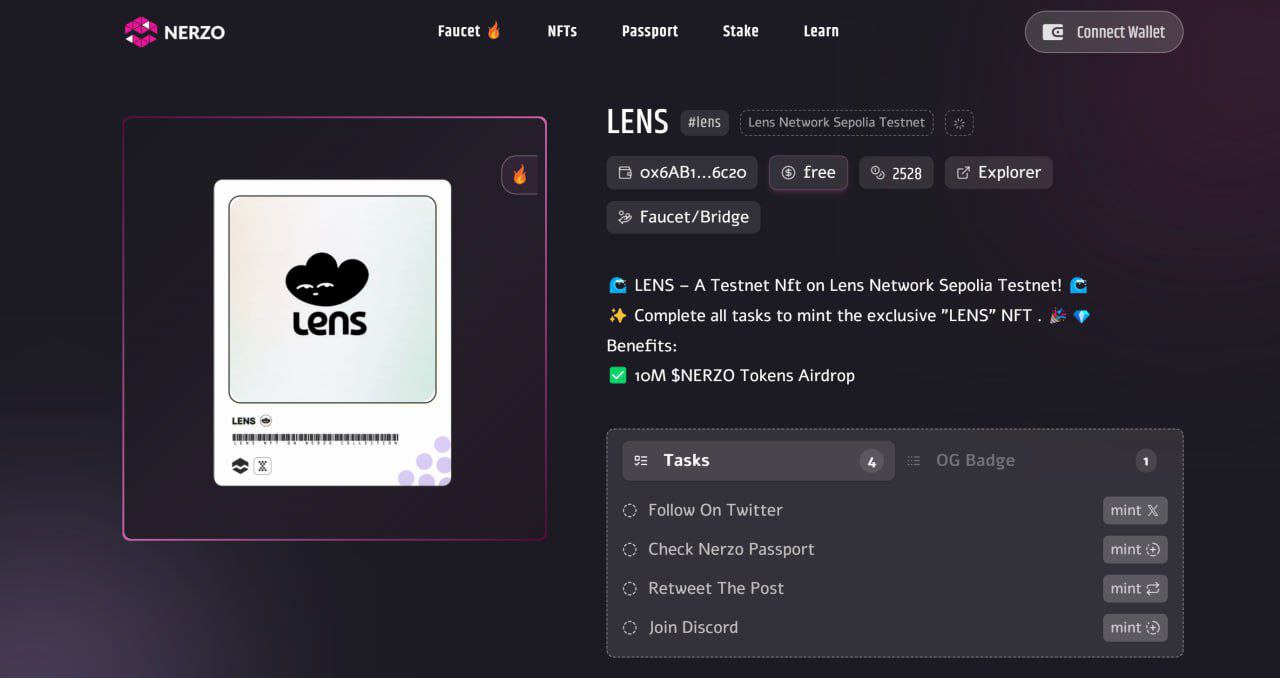Open the Faucet menu
The width and height of the screenshot is (1280, 678).
pyautogui.click(x=469, y=31)
